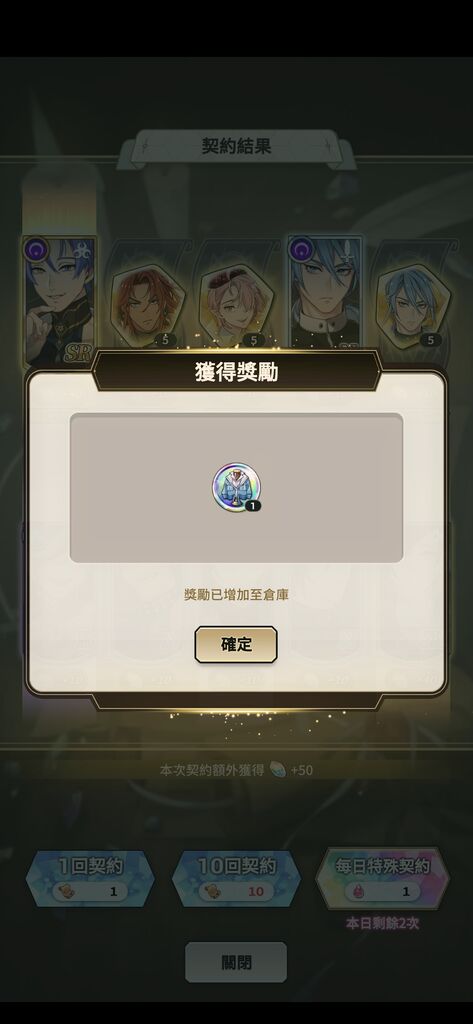This screenshot has width=473, height=1024.
Task: Click the 契約結果 title banner
Action: pyautogui.click(x=236, y=147)
